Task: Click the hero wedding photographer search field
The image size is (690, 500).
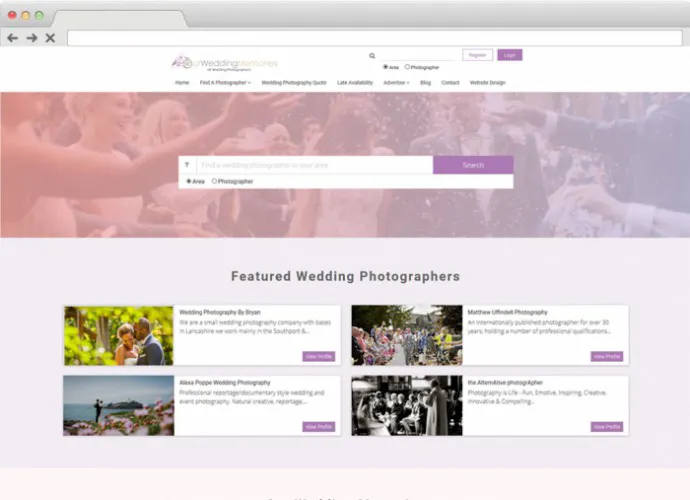Action: pos(313,165)
